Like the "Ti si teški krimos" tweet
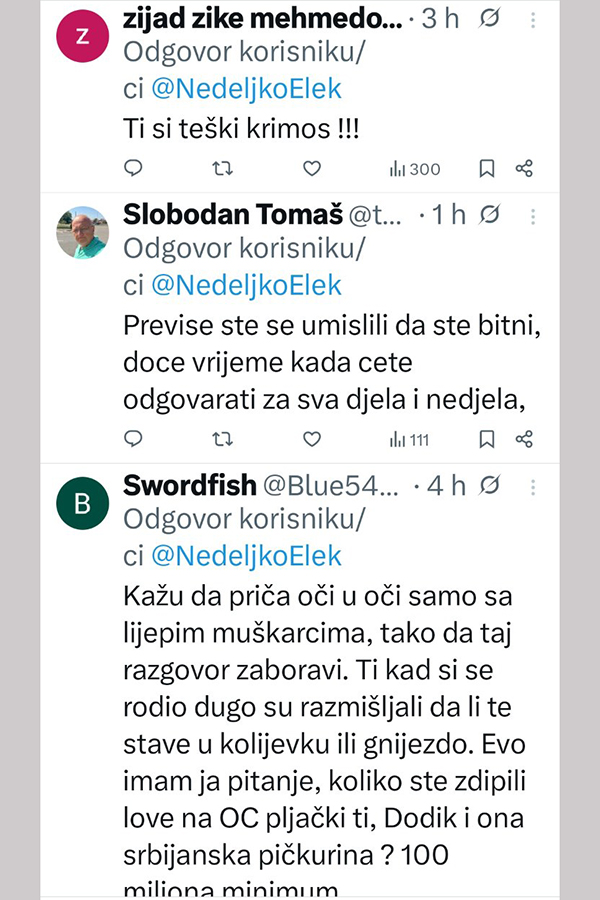Viewport: 600px width, 900px height. (312, 168)
